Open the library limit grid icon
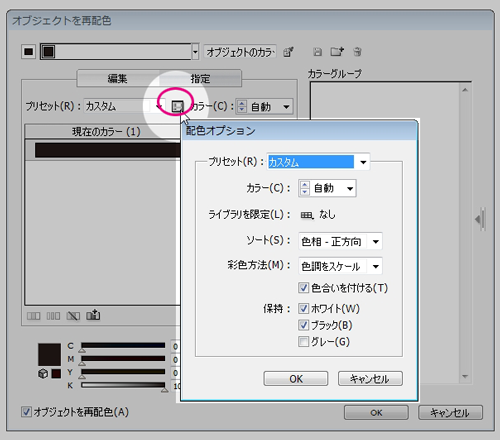500x440 pixels. tap(307, 215)
